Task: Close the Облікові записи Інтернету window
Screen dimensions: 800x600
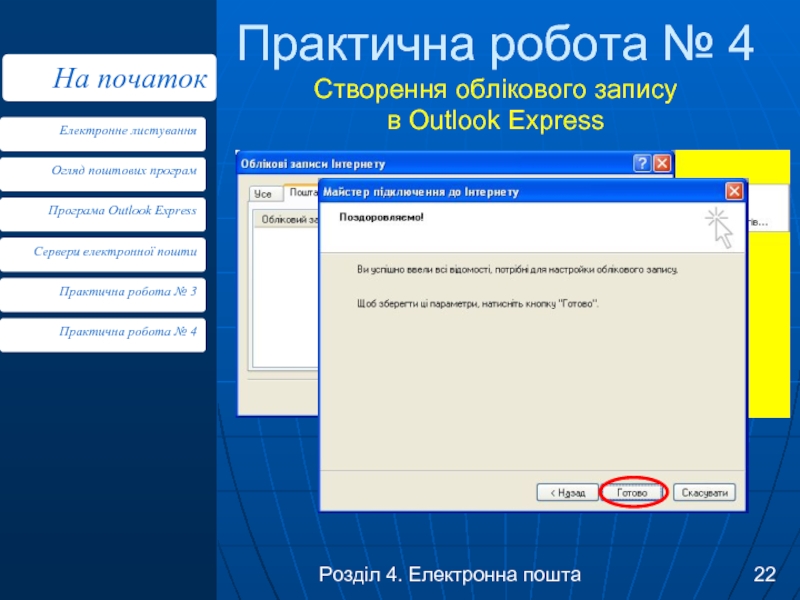Action: click(662, 163)
